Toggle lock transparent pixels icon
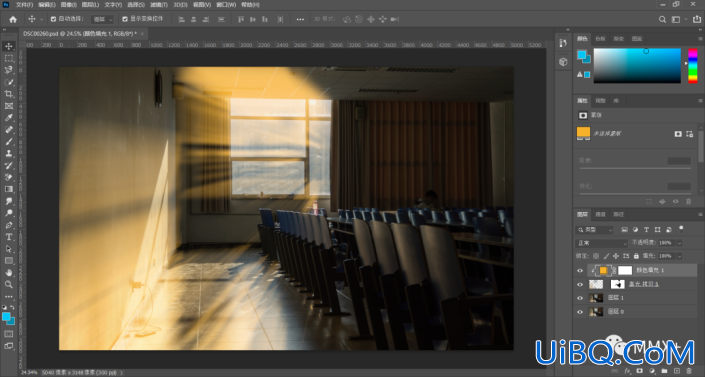Screen dimensions: 705x377 (596, 256)
